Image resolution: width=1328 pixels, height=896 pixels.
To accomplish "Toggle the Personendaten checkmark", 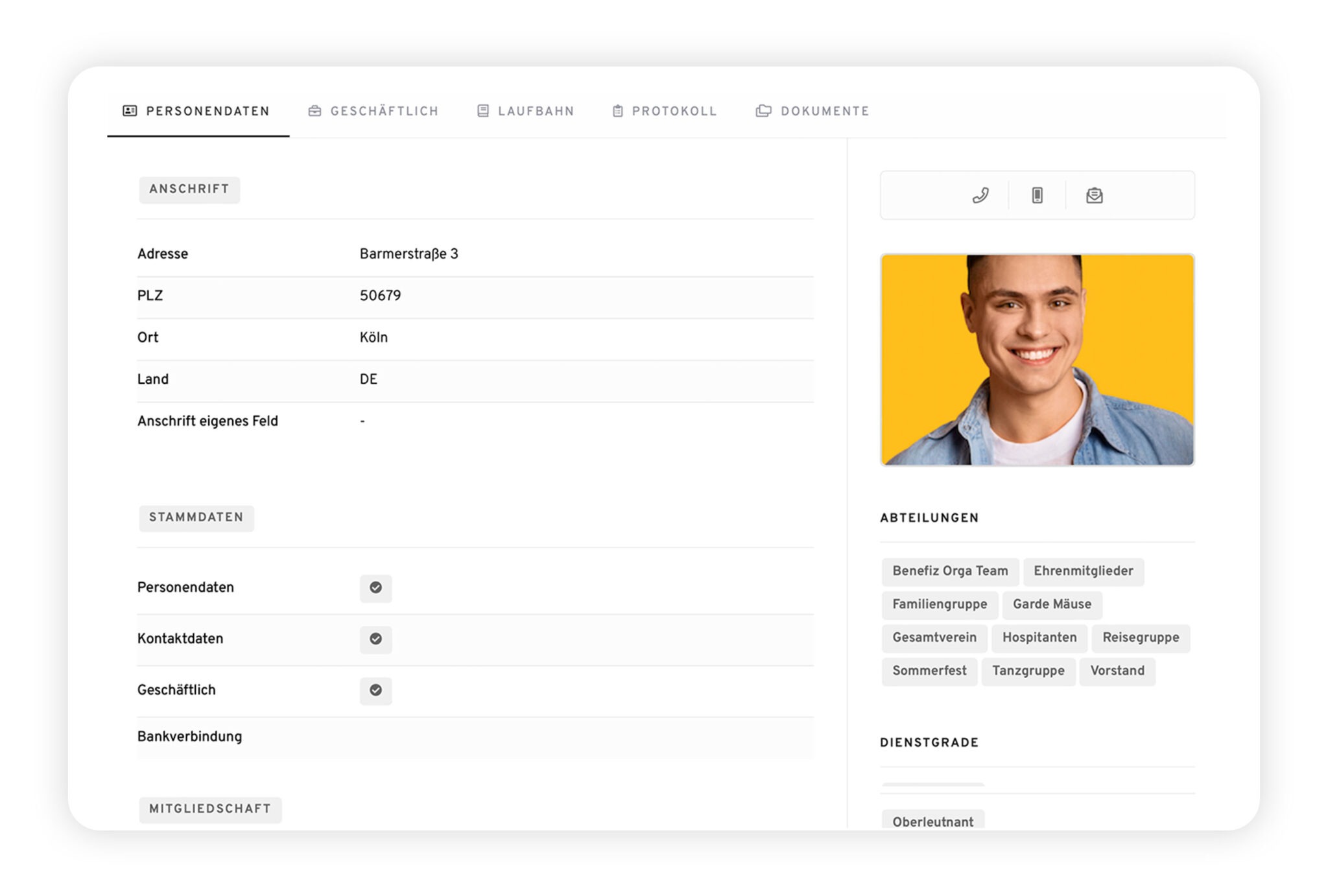I will tap(376, 588).
